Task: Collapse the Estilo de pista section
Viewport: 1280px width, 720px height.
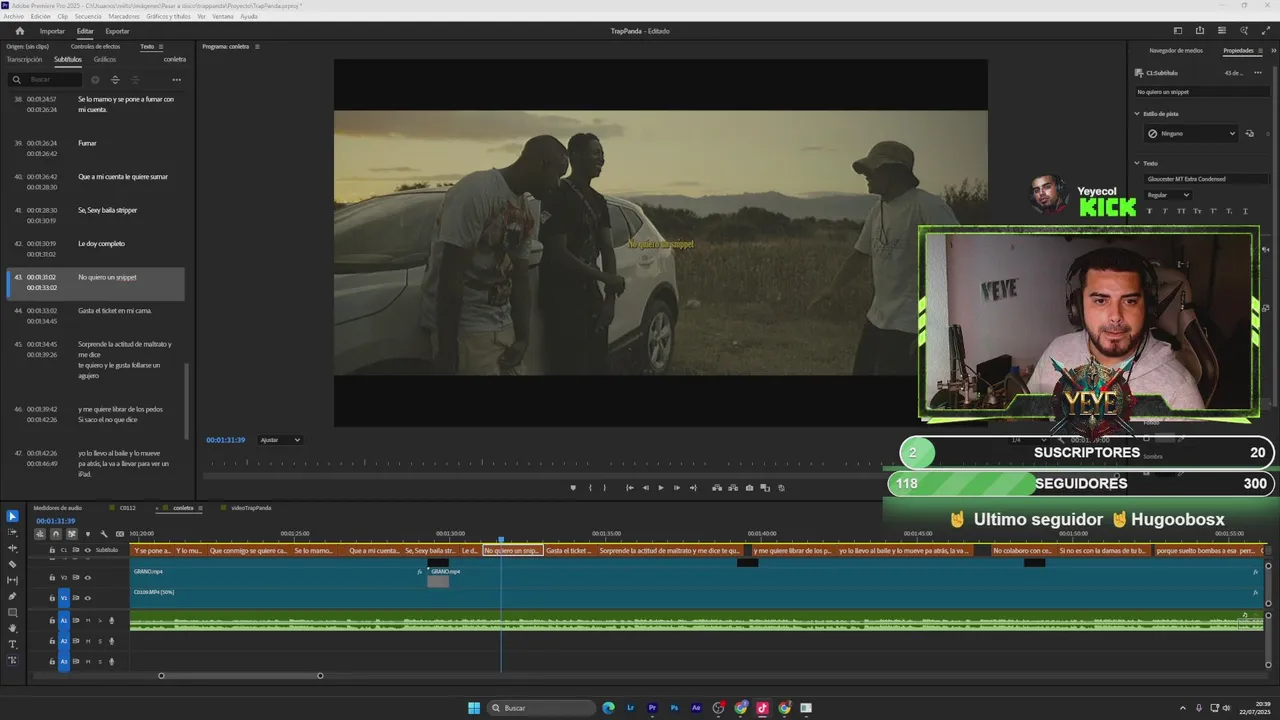Action: (x=1137, y=114)
